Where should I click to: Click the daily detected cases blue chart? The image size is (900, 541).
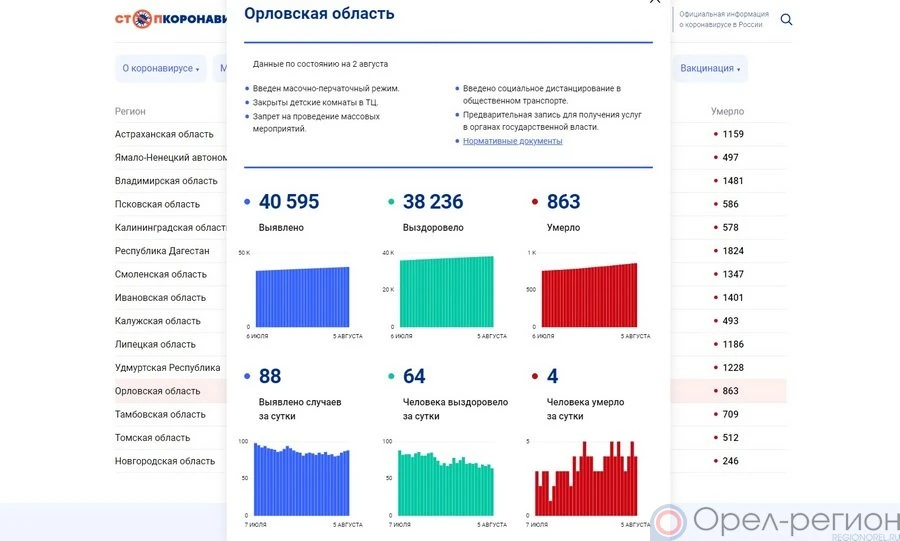[x=301, y=480]
